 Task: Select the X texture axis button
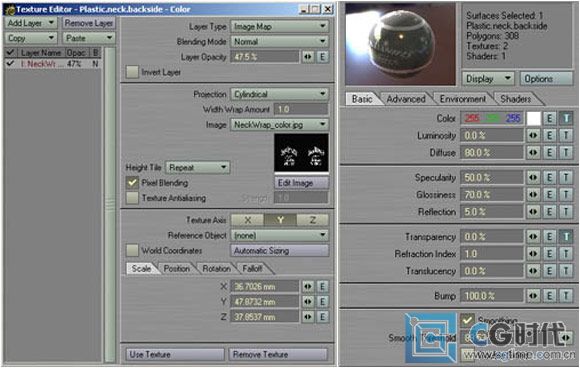tap(247, 220)
